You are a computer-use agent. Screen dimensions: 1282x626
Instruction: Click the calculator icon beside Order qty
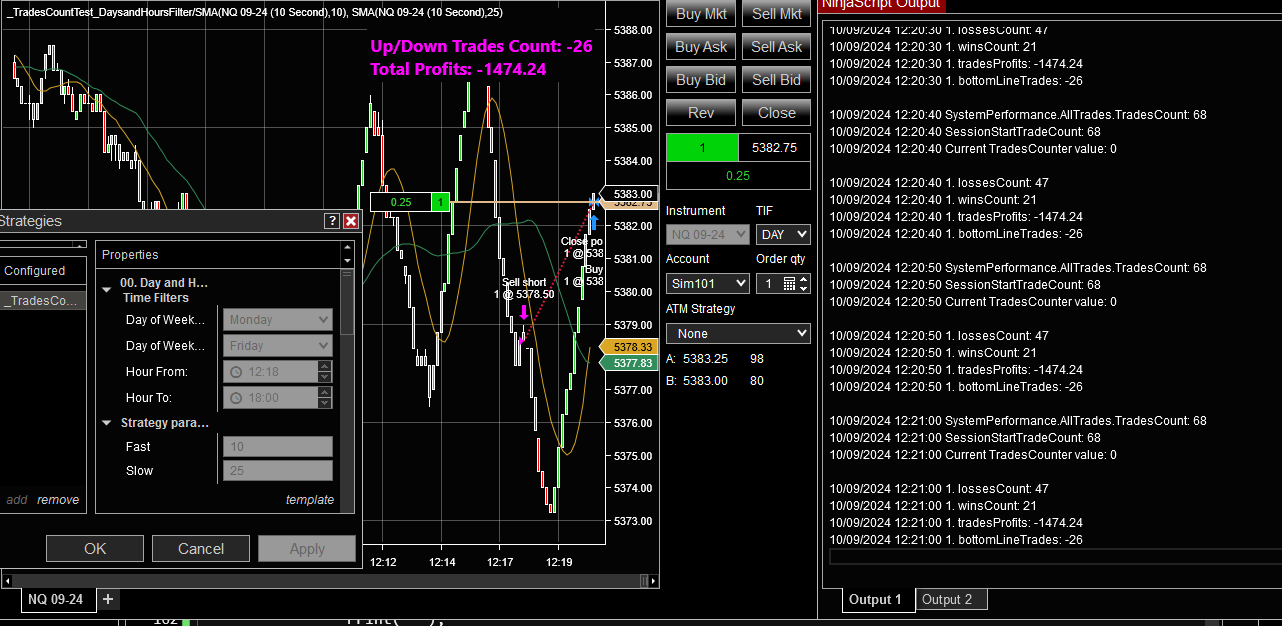click(x=790, y=283)
